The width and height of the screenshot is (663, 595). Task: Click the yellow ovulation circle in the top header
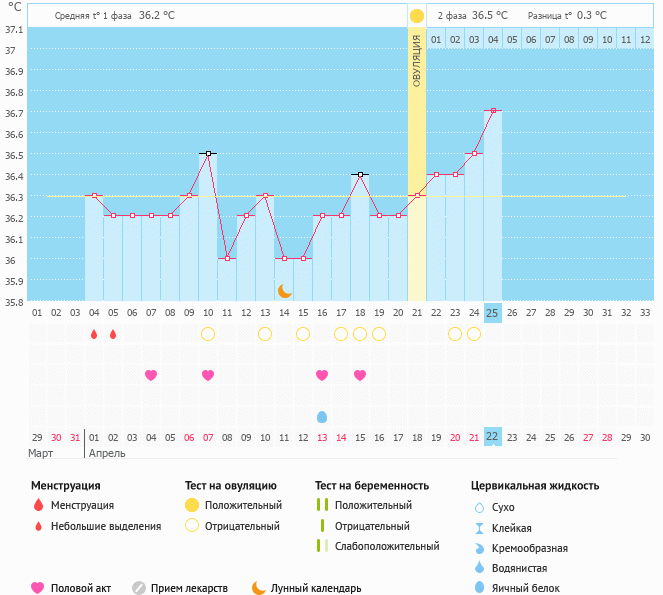coord(417,16)
